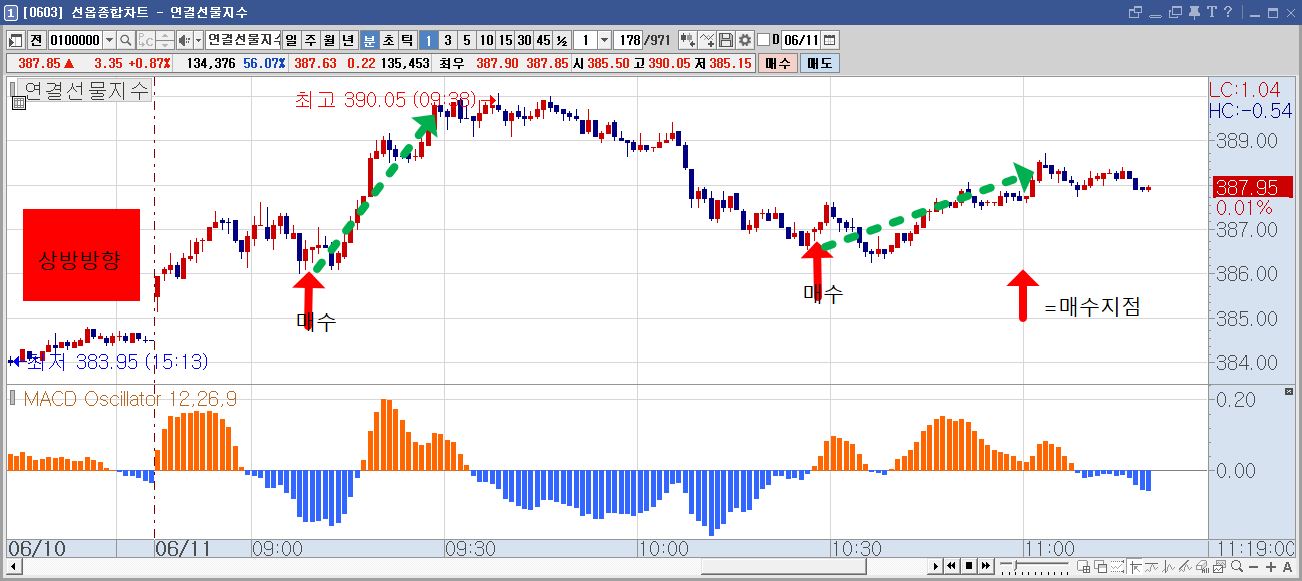This screenshot has height=581, width=1302.
Task: Click the A auto-scale icon at bottom right
Action: pyautogui.click(x=1287, y=567)
